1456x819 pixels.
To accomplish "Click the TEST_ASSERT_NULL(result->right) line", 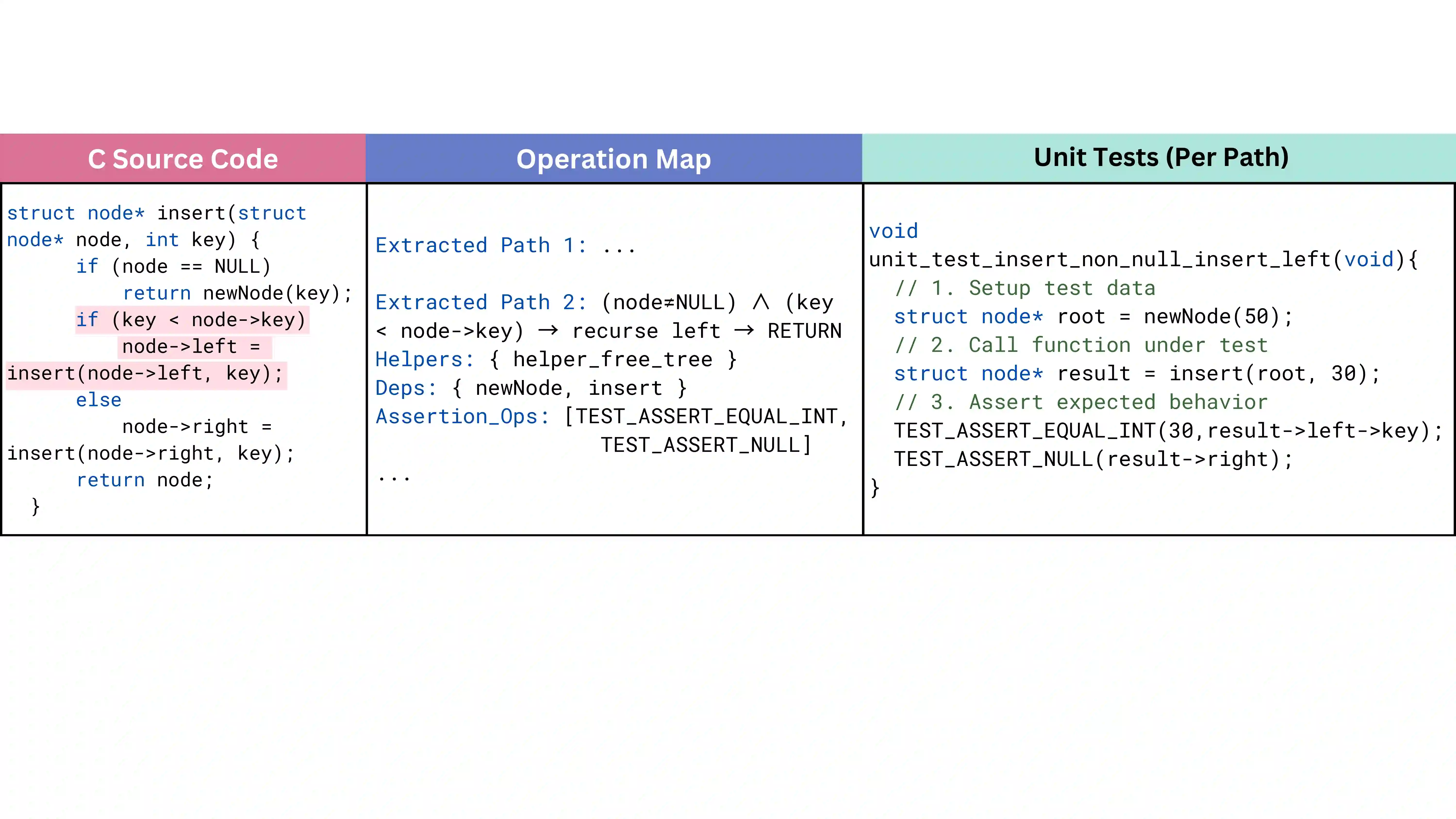I will [1093, 459].
